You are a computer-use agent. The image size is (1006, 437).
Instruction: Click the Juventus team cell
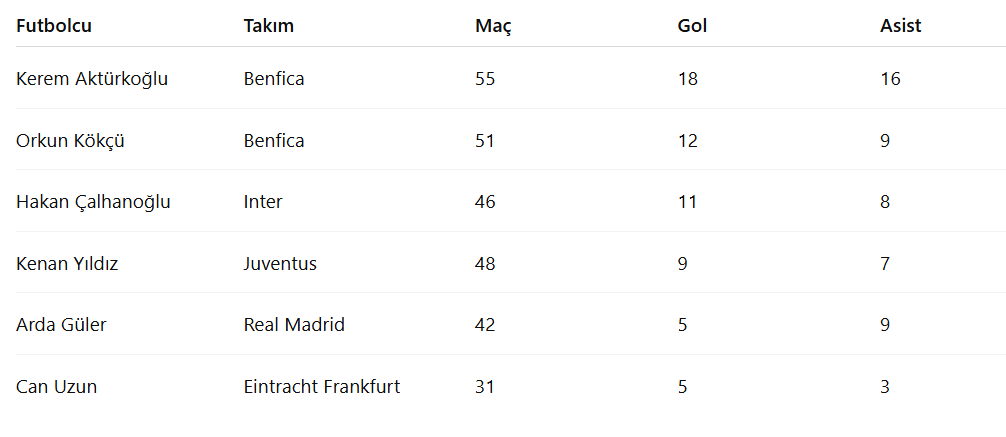coord(280,264)
